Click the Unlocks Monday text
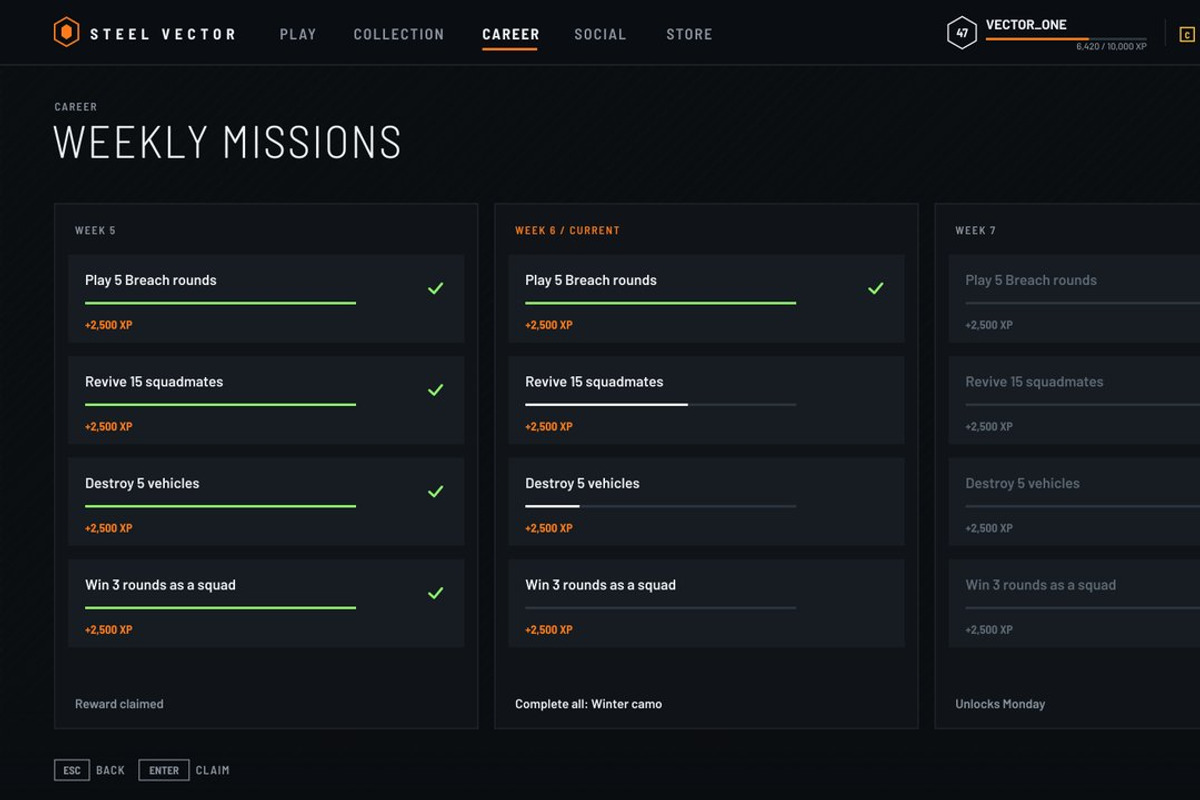1200x800 pixels. click(1000, 704)
